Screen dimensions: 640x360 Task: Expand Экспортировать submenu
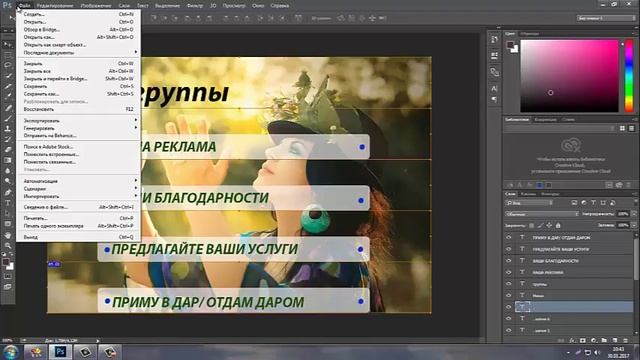(78, 120)
